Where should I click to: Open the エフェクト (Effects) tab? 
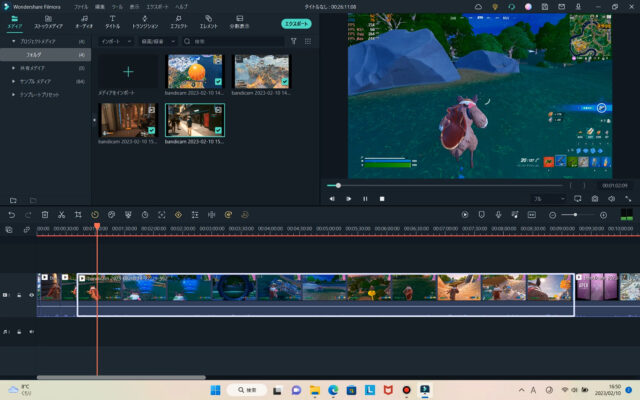point(178,22)
